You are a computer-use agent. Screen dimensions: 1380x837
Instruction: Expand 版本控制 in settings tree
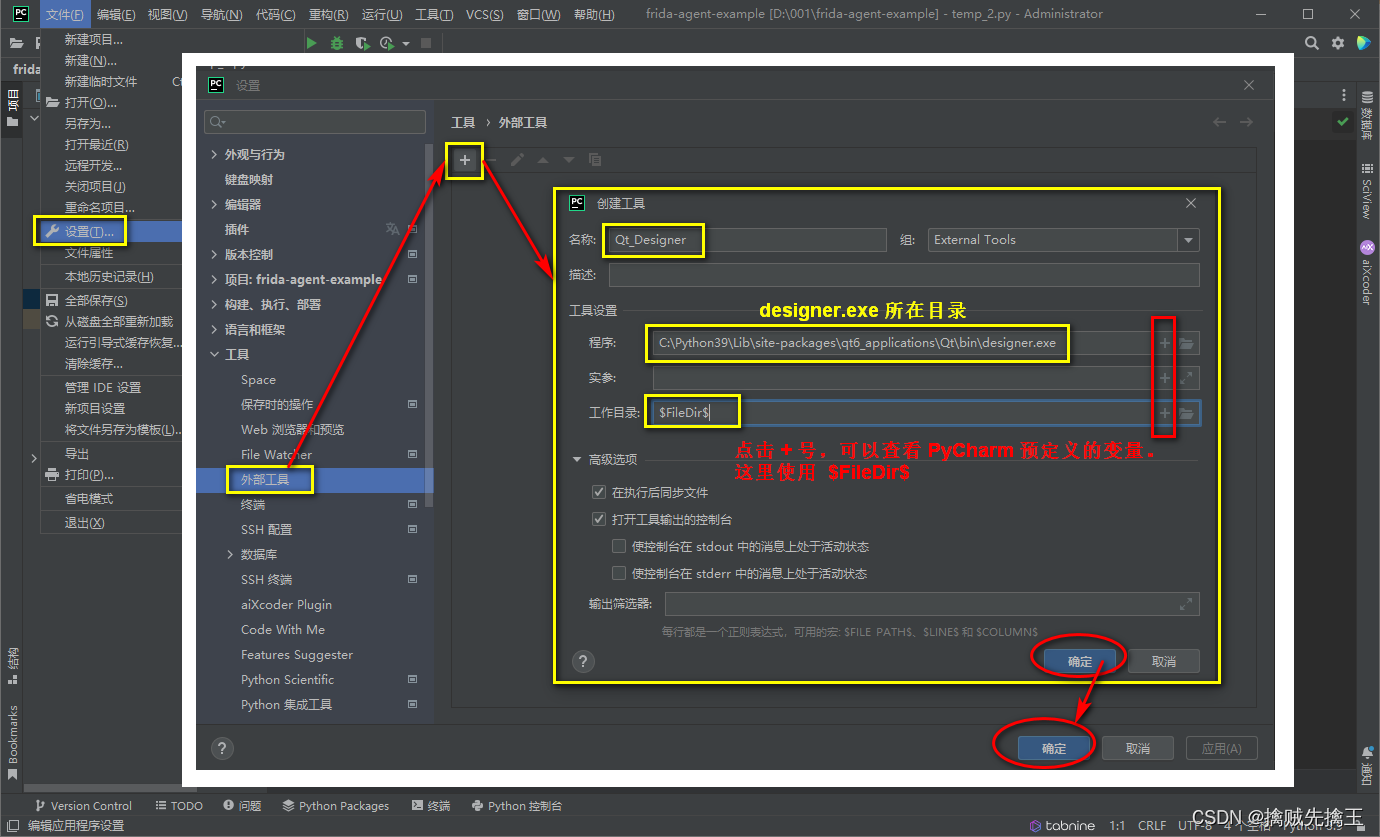pos(214,254)
